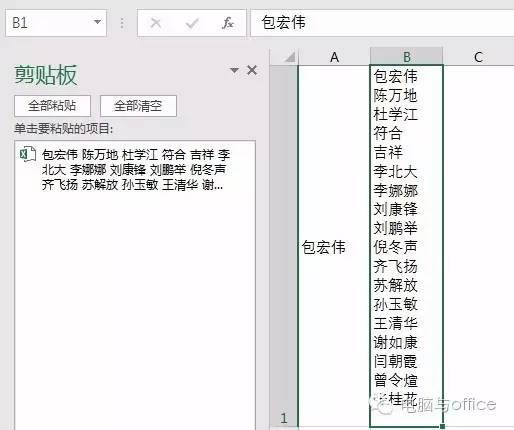Click the select-all corner triangle
Viewport: 514px width, 430px height.
290,57
